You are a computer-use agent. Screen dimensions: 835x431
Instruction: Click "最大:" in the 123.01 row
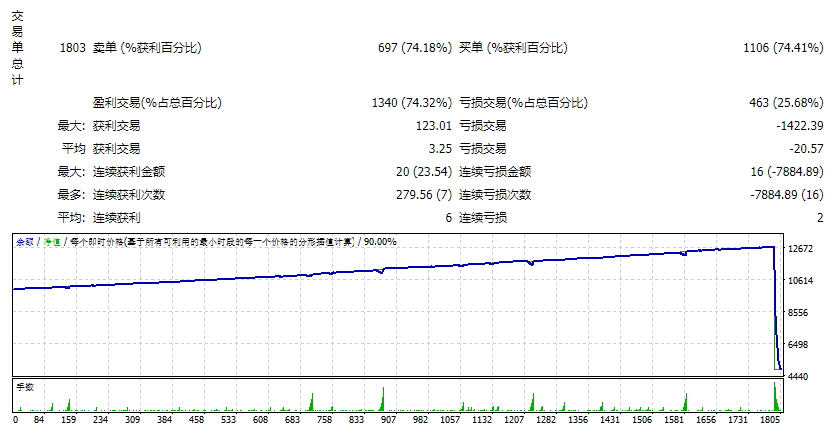click(71, 126)
